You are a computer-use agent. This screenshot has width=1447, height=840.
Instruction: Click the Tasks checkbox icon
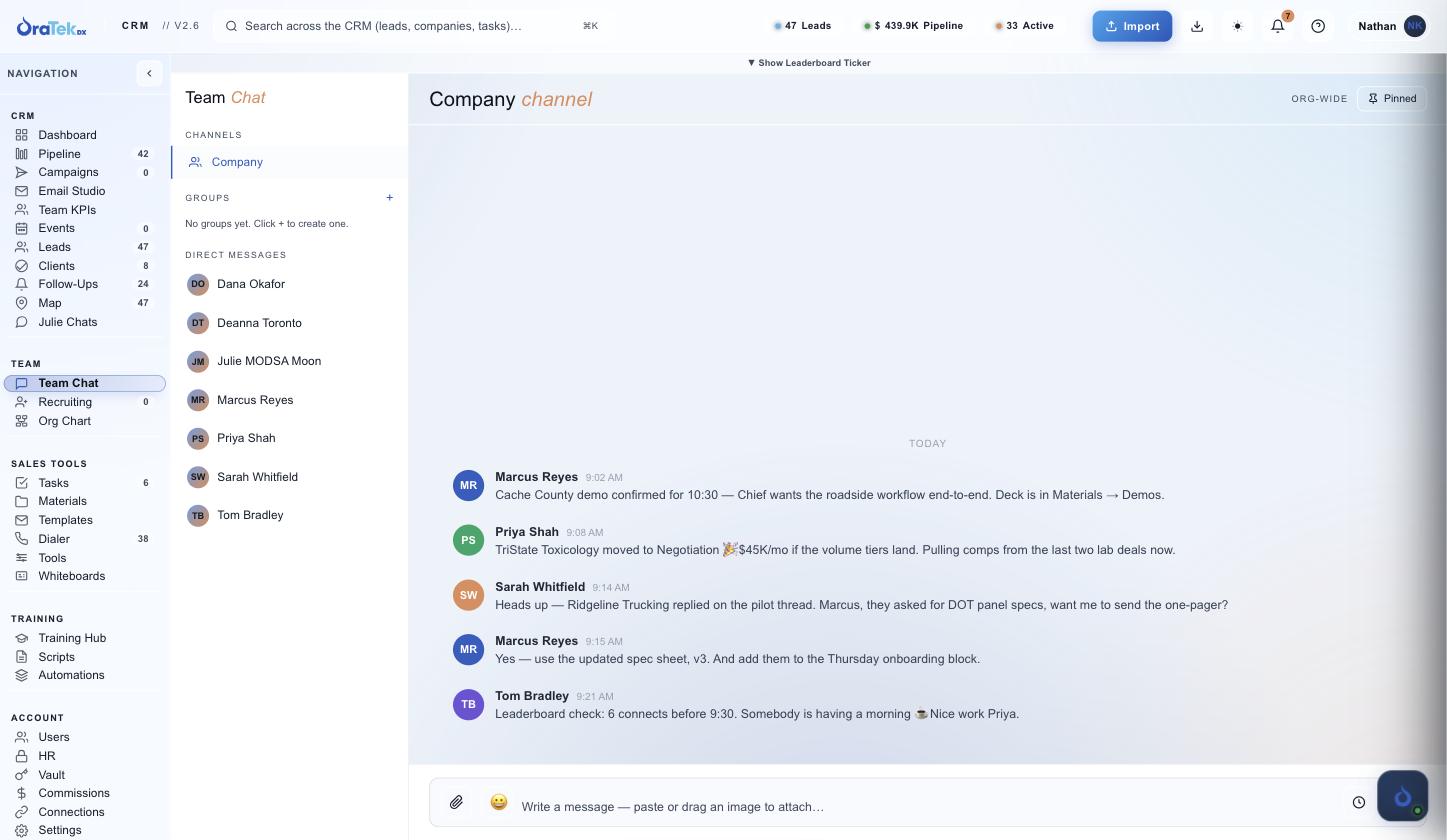[x=21, y=483]
